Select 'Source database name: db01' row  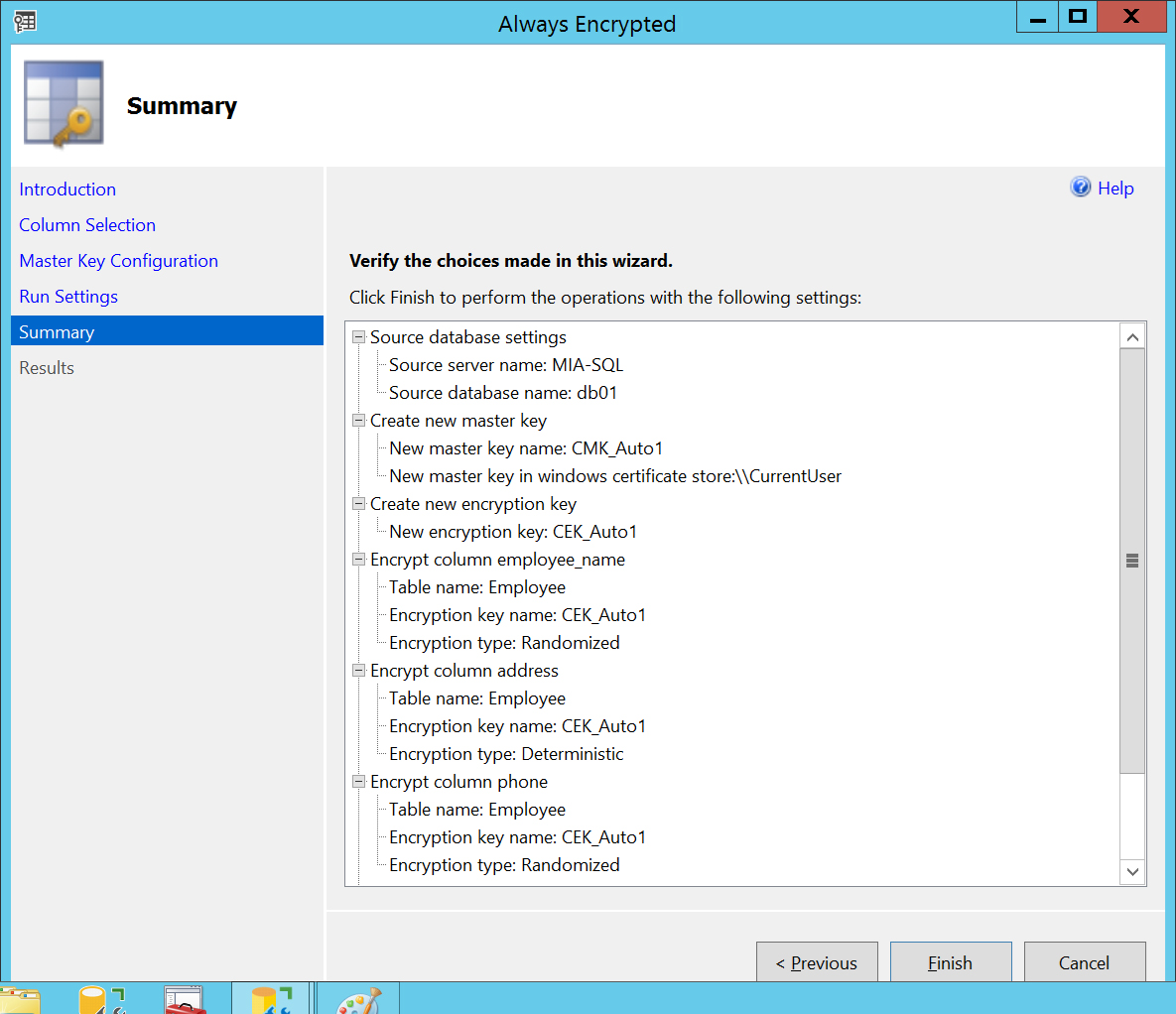[503, 393]
